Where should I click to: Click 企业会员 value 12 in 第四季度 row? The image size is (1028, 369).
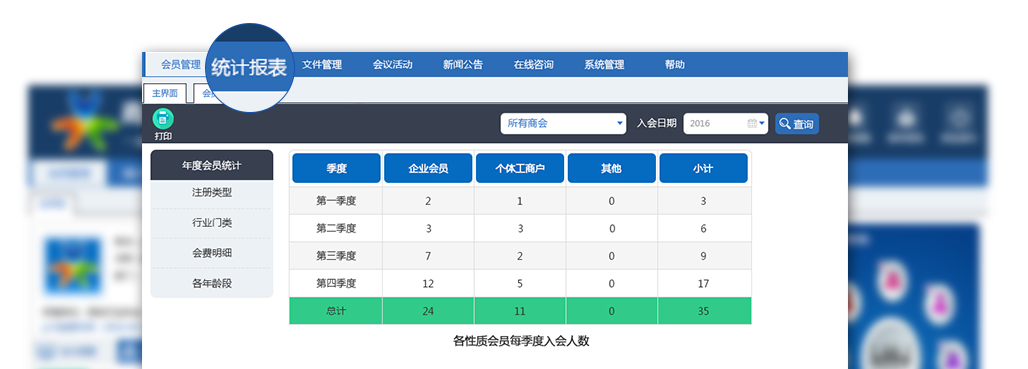point(428,284)
